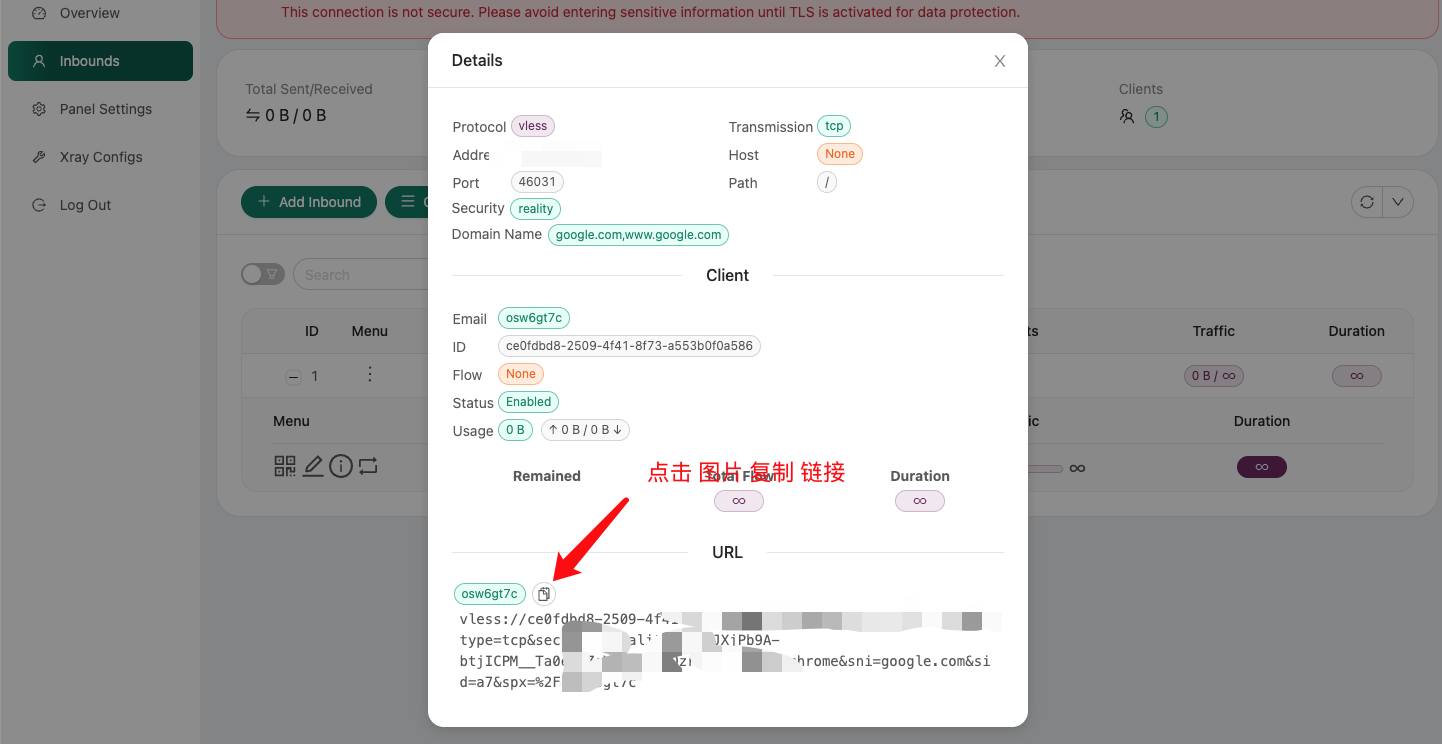Click the Clients count icon
This screenshot has width=1442, height=744.
coord(1127,117)
